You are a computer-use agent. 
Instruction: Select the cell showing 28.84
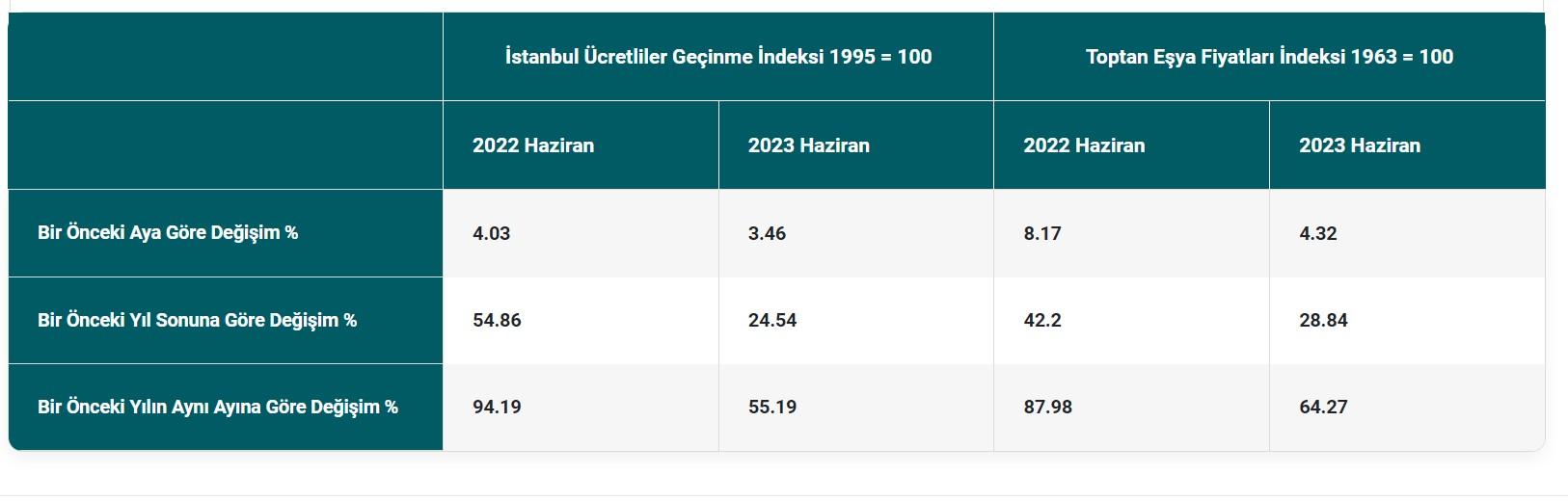(1323, 320)
